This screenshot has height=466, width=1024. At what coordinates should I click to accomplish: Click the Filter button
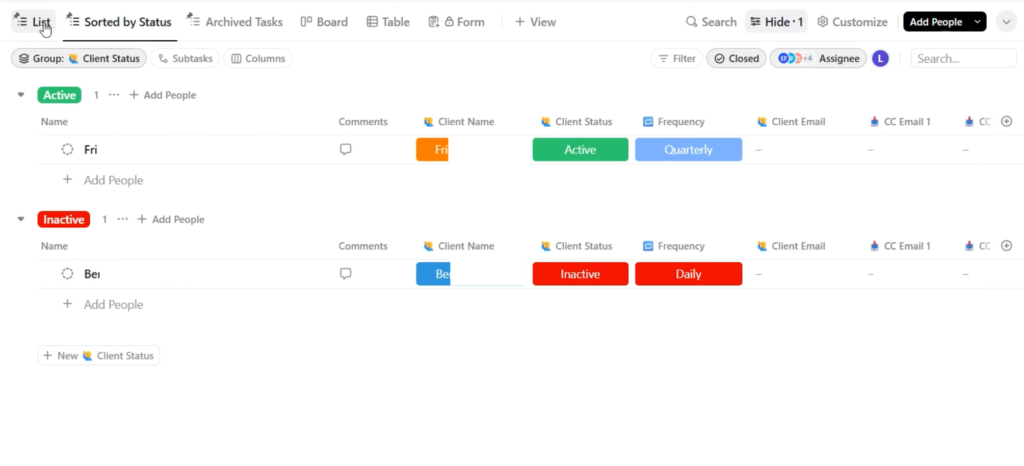(676, 59)
